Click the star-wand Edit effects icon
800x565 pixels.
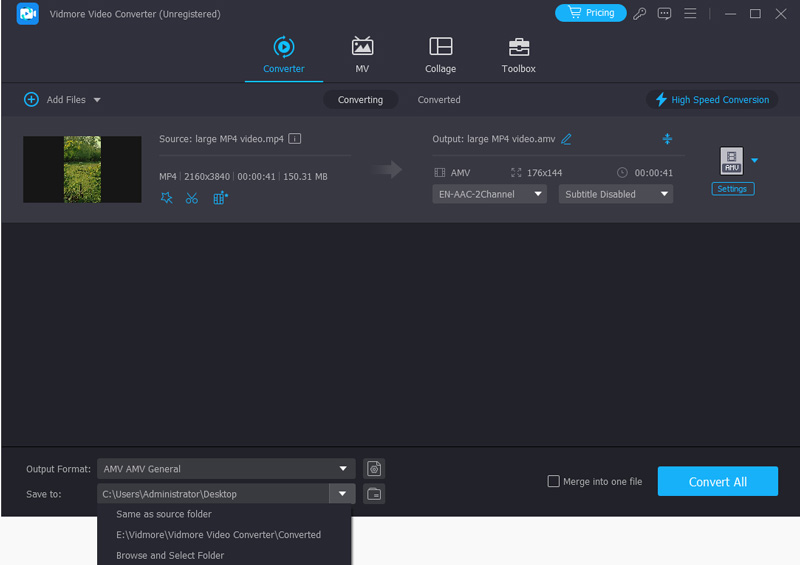click(x=166, y=198)
